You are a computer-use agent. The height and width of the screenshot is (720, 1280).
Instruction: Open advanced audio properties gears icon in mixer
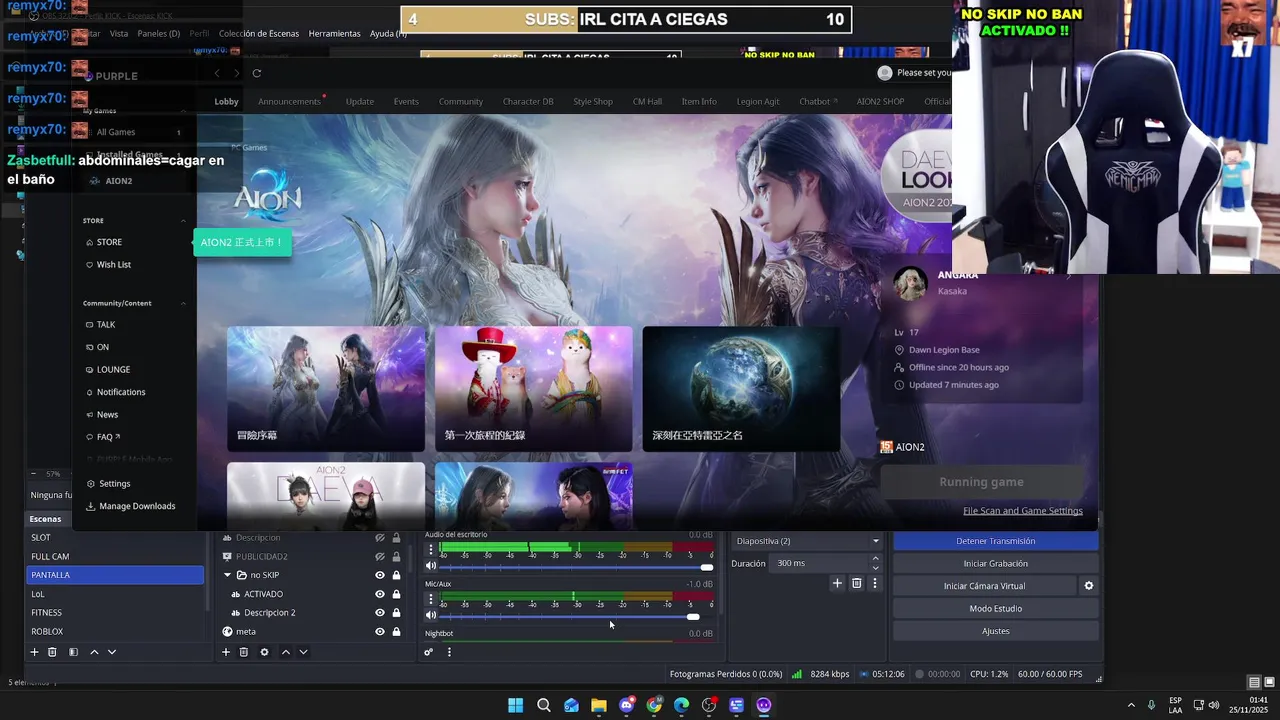point(428,652)
